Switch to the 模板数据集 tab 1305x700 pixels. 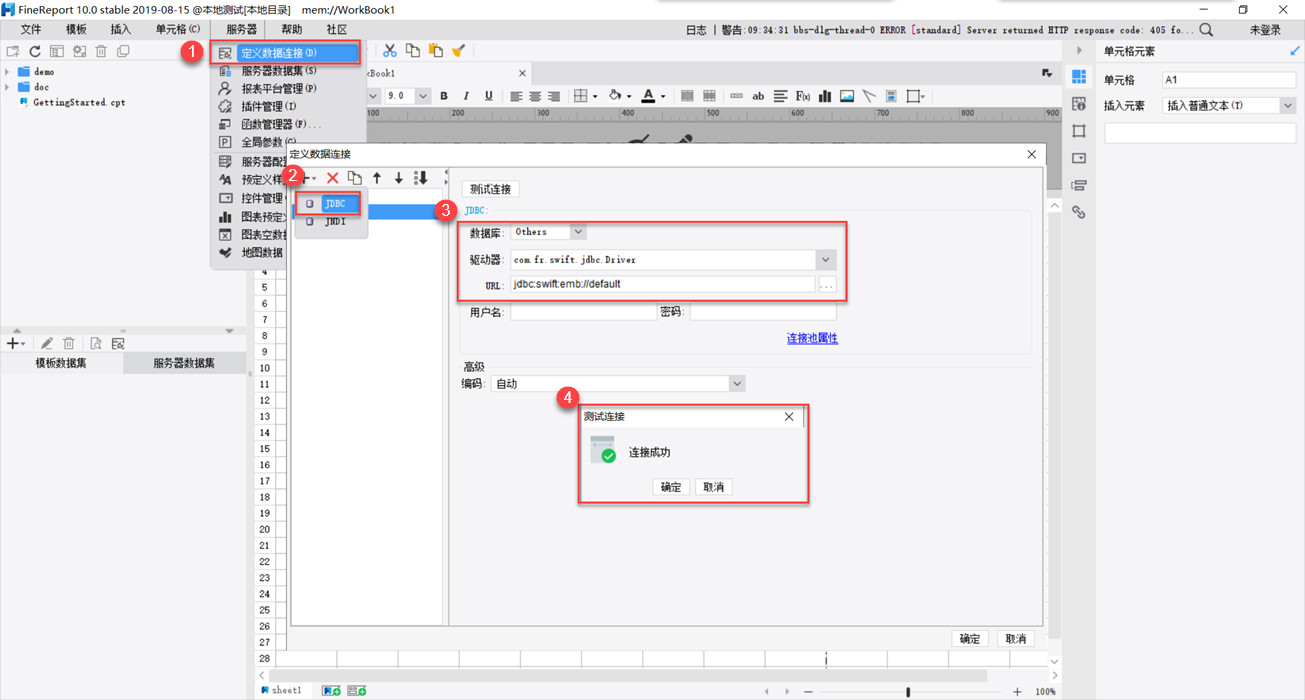coord(61,363)
